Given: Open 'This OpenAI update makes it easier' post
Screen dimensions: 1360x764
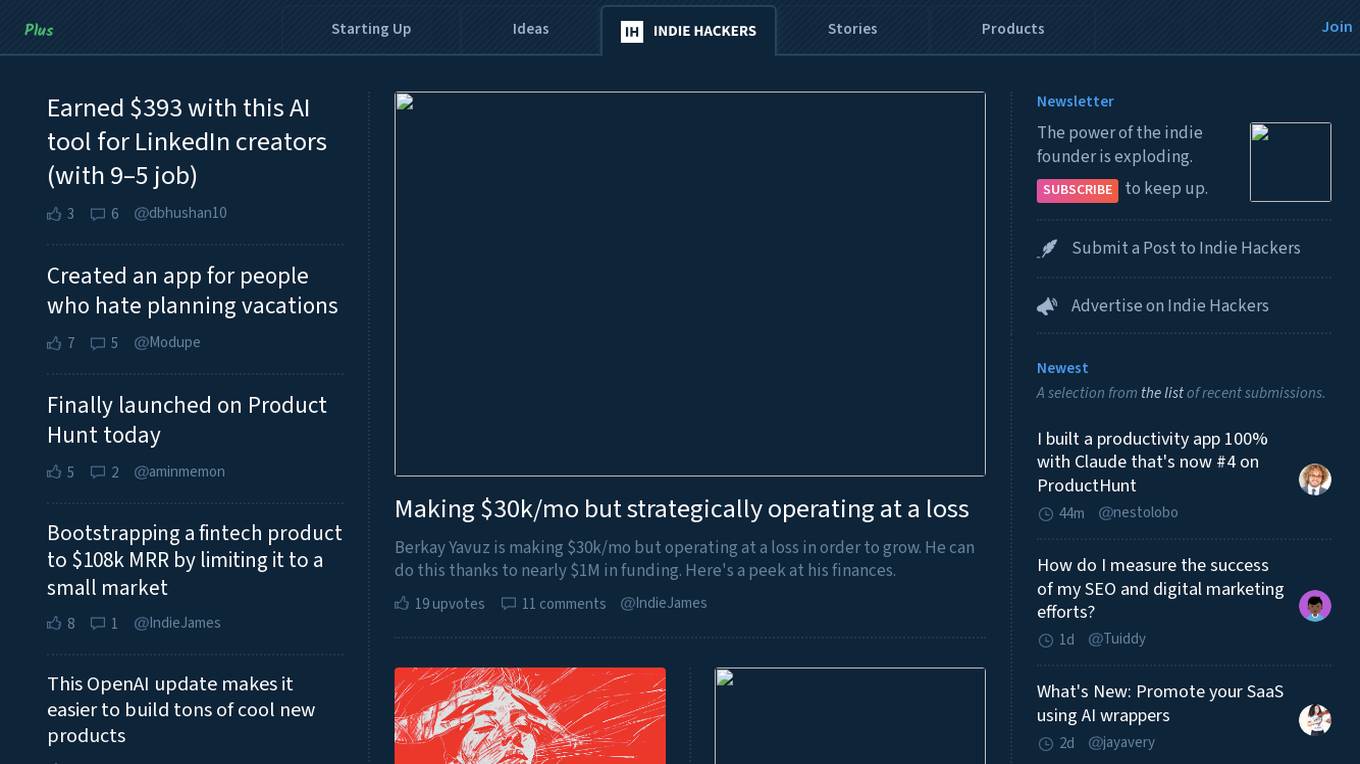Looking at the screenshot, I should (x=181, y=710).
